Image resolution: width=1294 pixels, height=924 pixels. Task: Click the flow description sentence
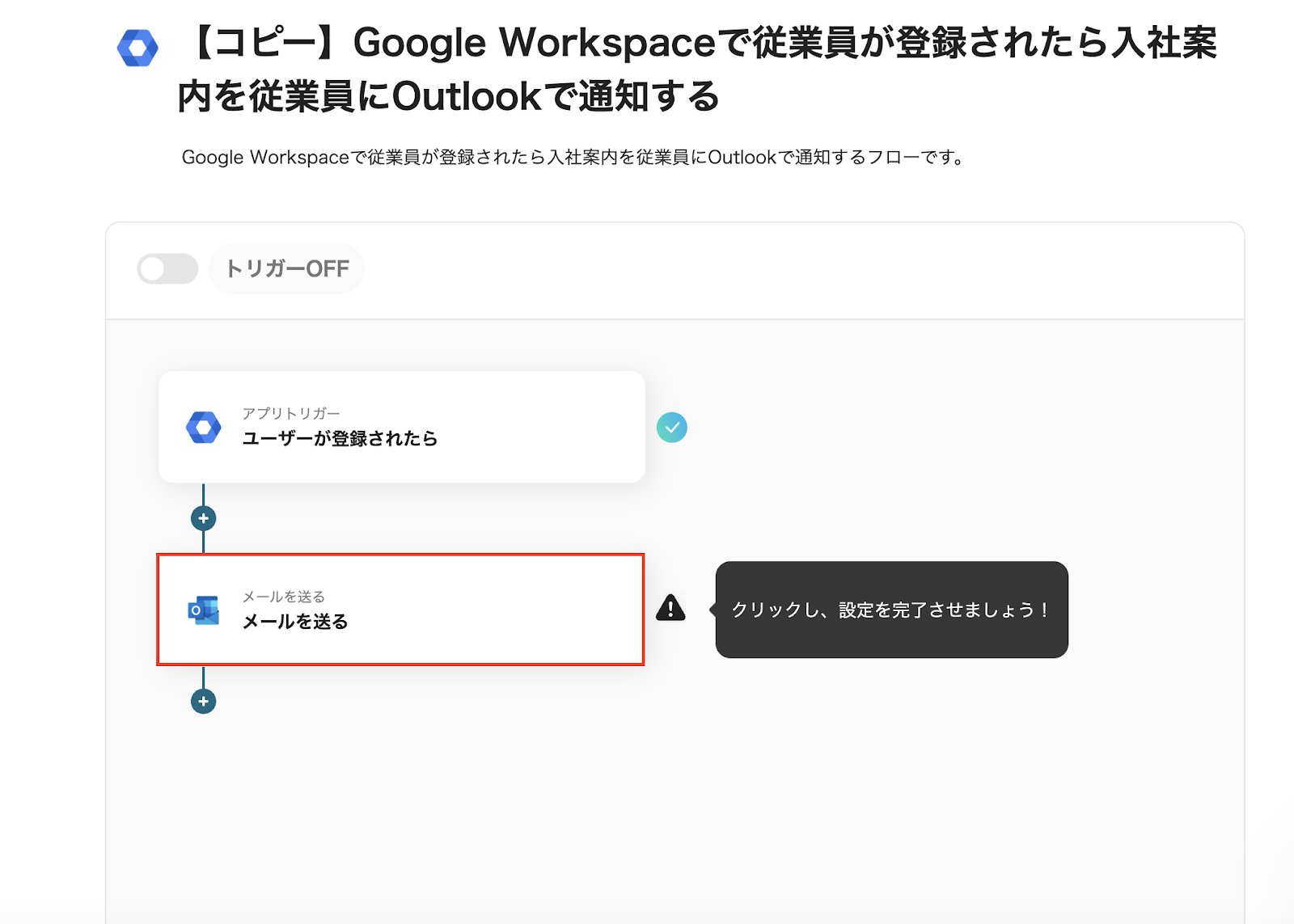pyautogui.click(x=573, y=158)
